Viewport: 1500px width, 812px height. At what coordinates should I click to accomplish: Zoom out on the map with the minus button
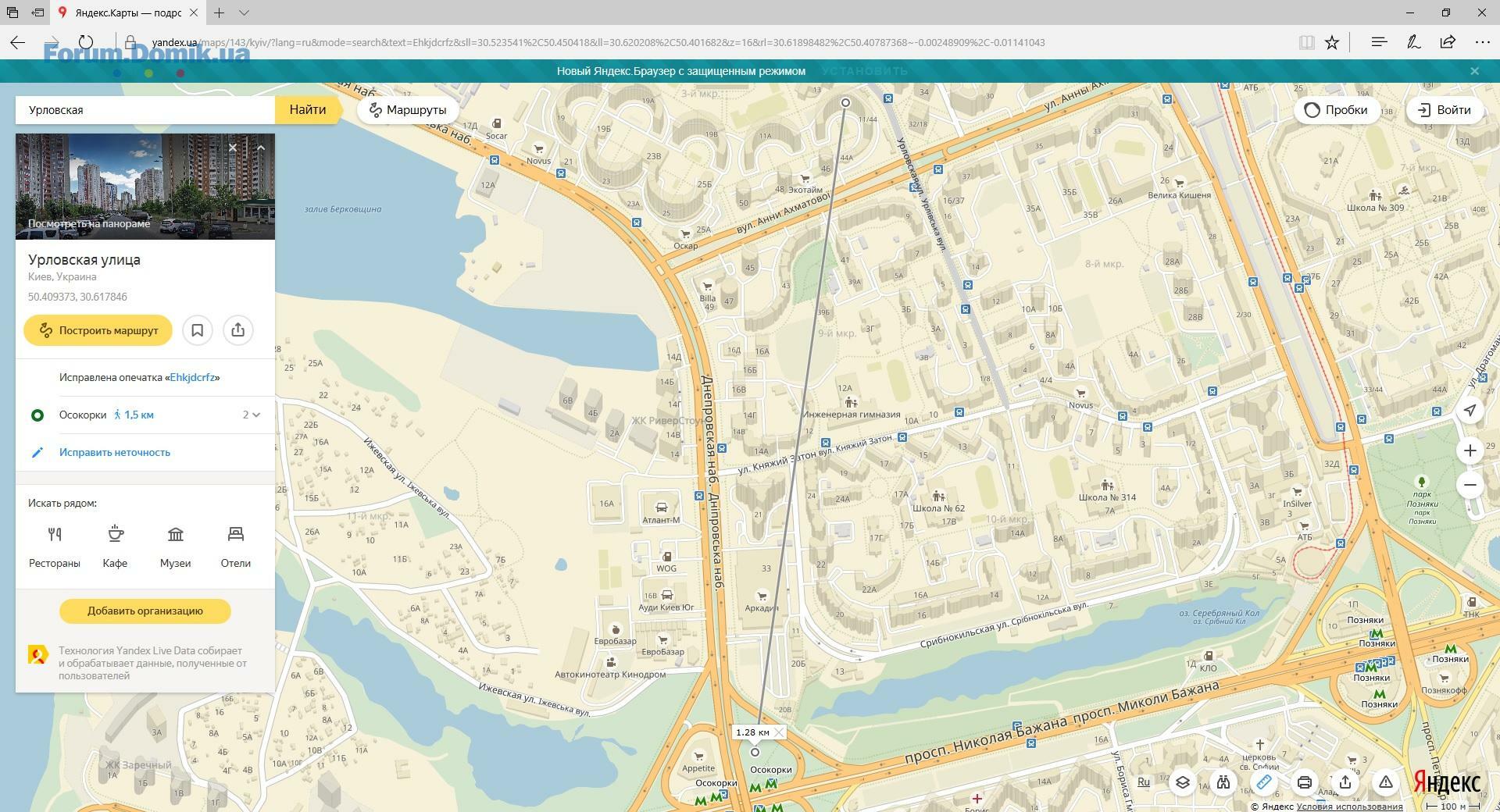[x=1470, y=485]
